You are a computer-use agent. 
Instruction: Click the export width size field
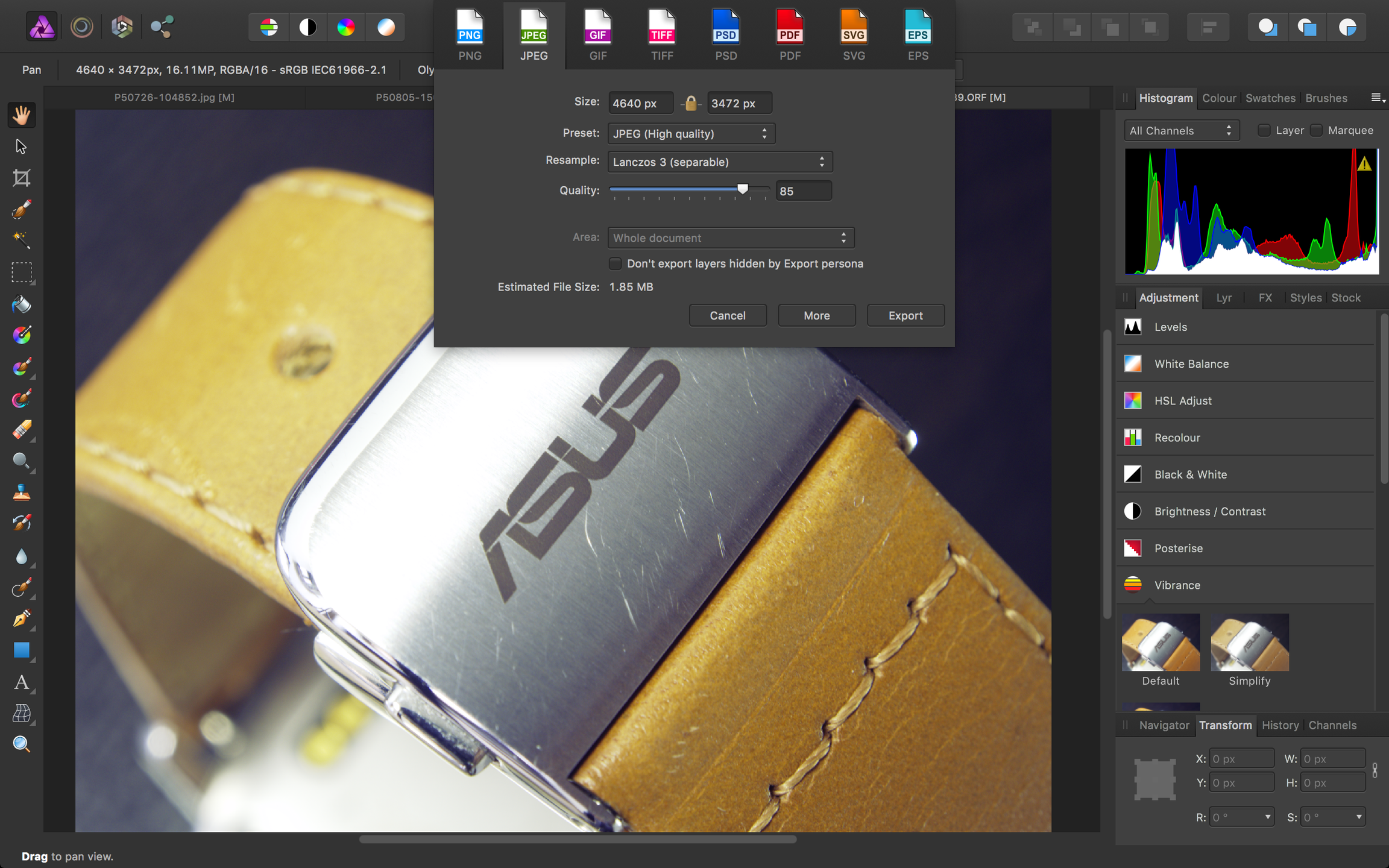pyautogui.click(x=640, y=103)
